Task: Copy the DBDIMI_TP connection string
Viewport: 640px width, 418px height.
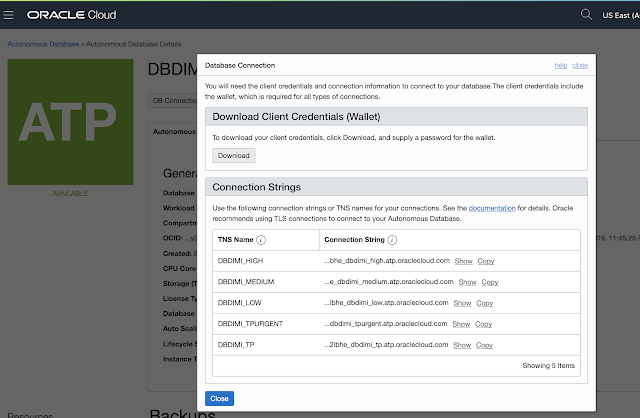Action: point(484,345)
